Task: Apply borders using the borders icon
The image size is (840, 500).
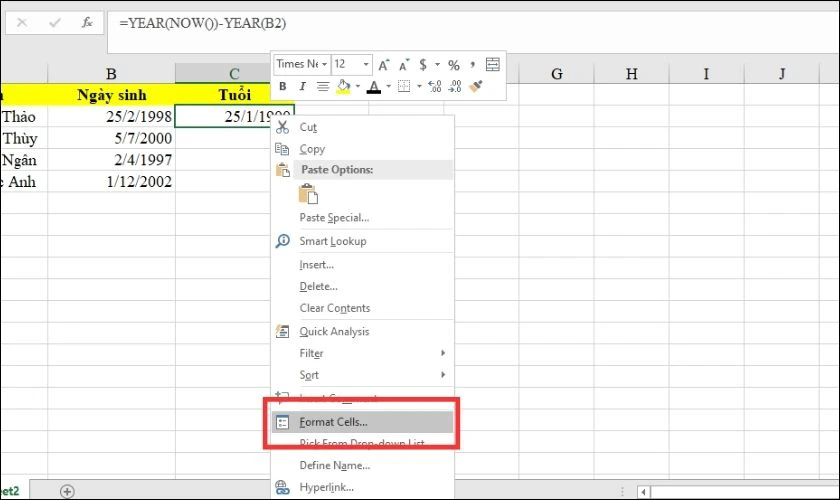Action: click(404, 86)
